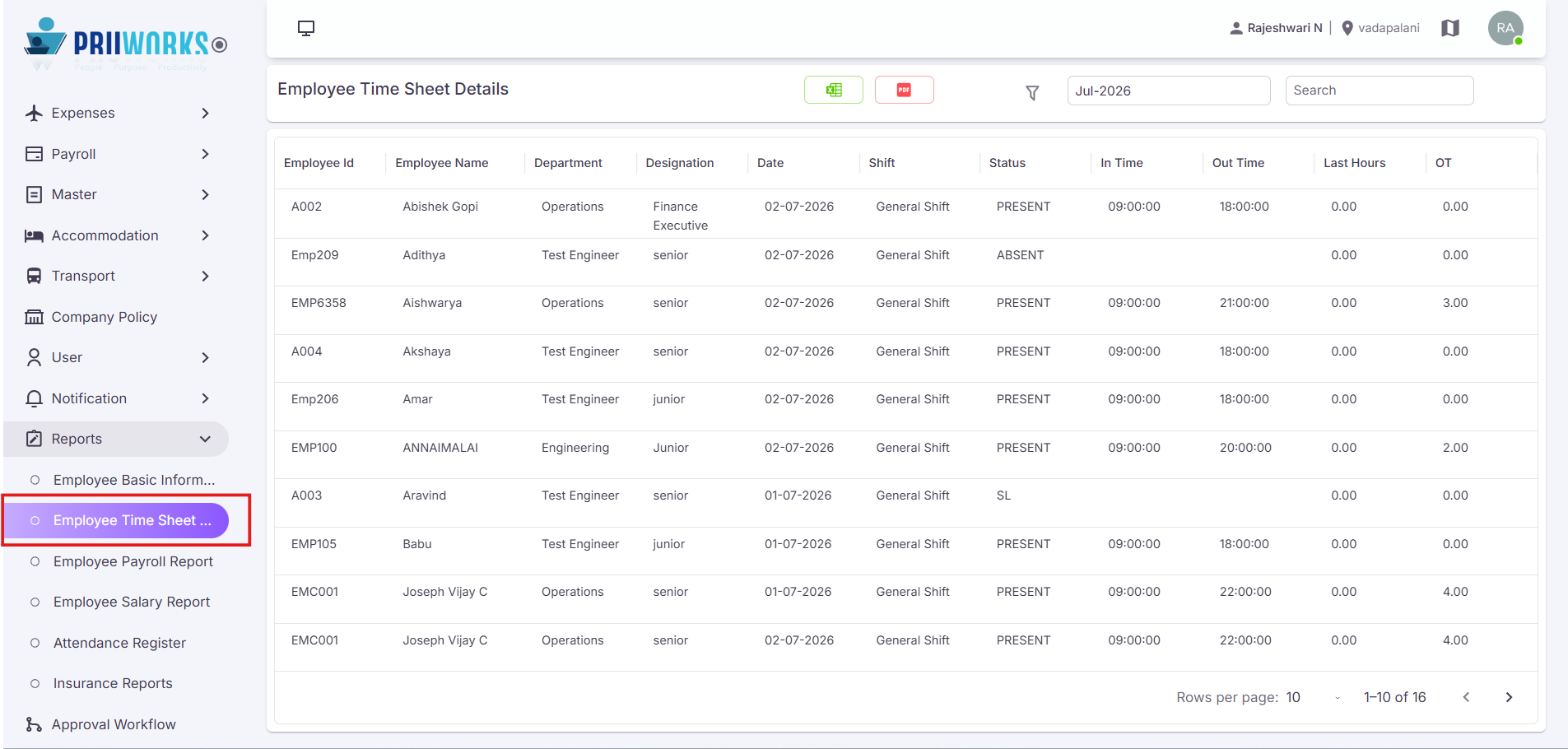Click the EMP105 employee ID
This screenshot has width=1568, height=749.
[314, 544]
